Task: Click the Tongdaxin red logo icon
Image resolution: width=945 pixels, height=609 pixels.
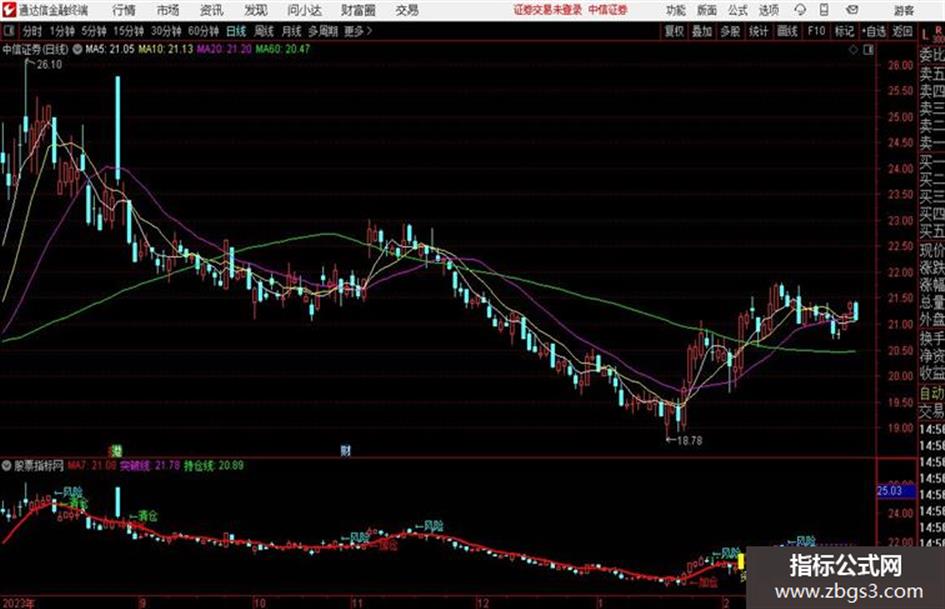Action: tap(8, 10)
